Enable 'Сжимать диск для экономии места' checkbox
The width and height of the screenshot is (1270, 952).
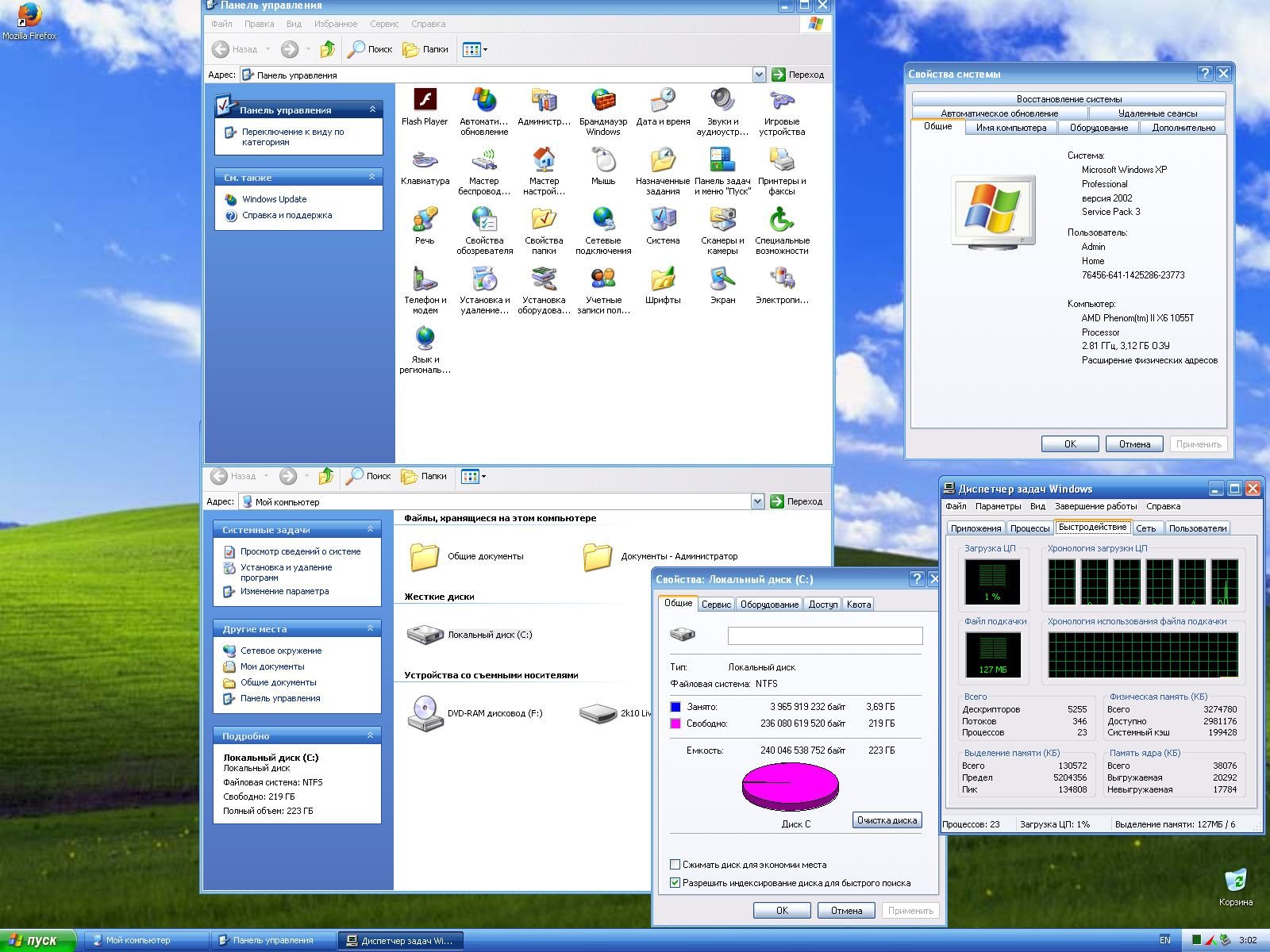[675, 865]
